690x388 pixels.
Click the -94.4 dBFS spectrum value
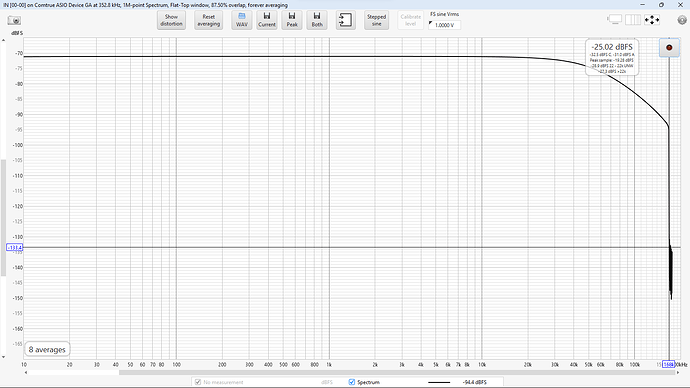click(475, 382)
